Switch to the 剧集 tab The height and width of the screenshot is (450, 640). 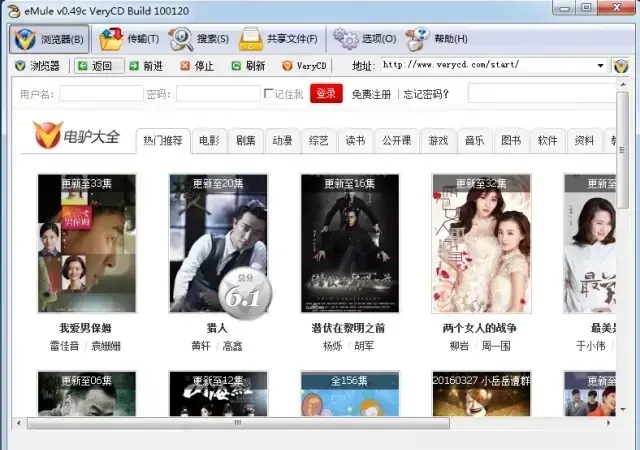pos(245,141)
